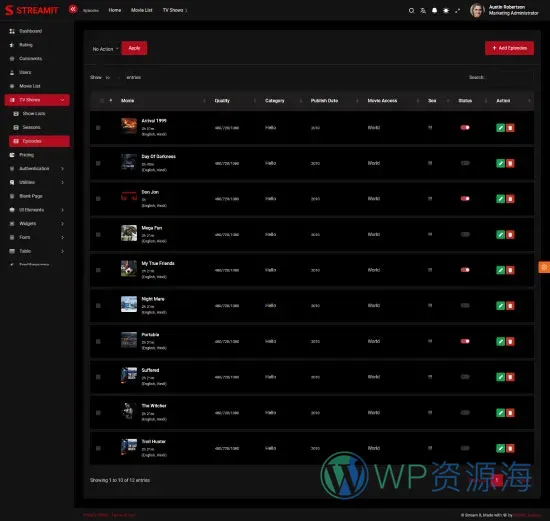Image resolution: width=550 pixels, height=521 pixels.
Task: Open Movie List in the top navigation
Action: point(142,10)
